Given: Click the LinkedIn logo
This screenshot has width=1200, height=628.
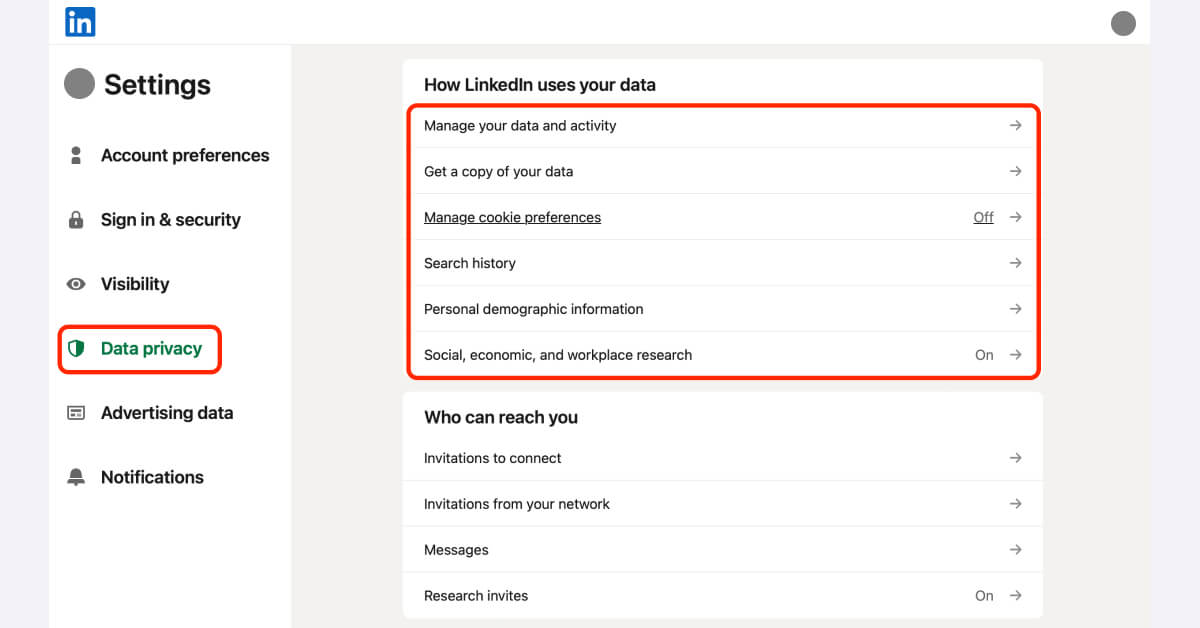Looking at the screenshot, I should (79, 21).
